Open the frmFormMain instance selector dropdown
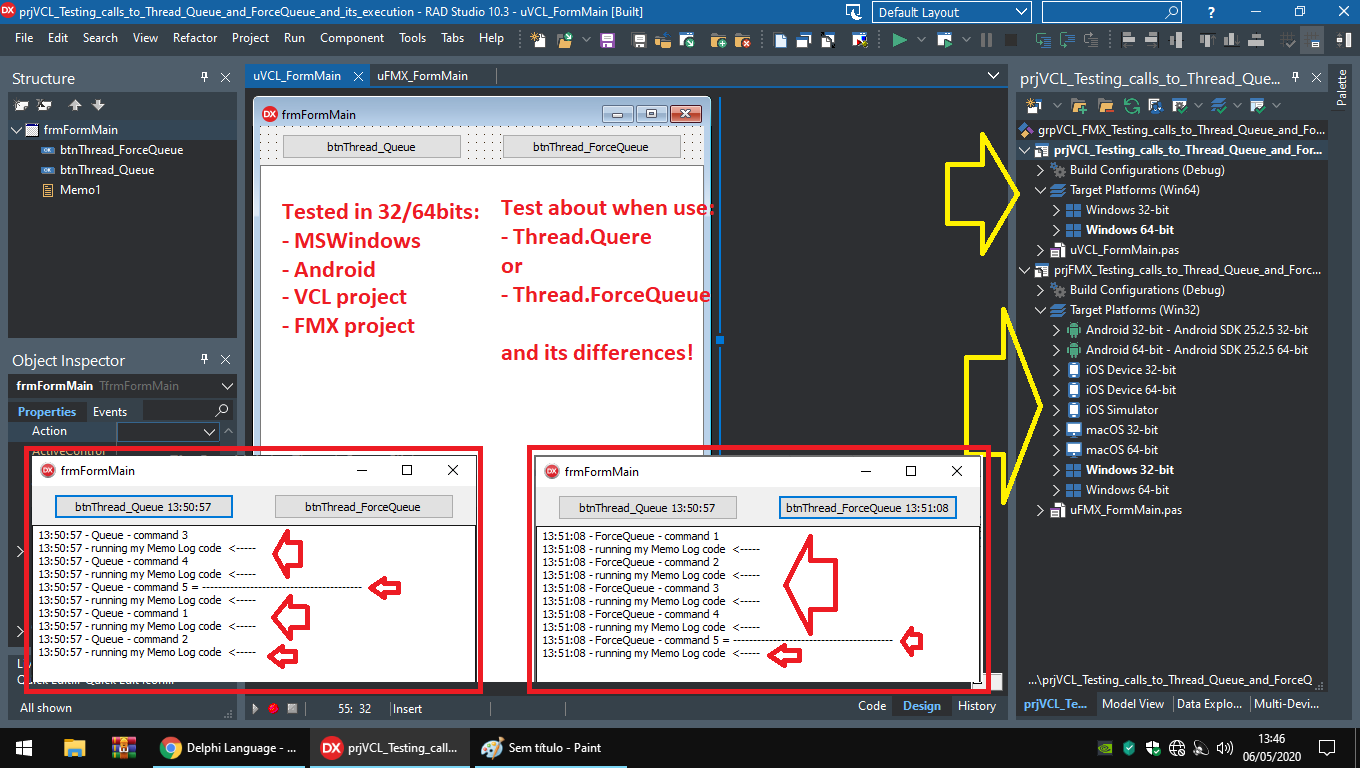Image resolution: width=1360 pixels, height=768 pixels. [x=227, y=386]
